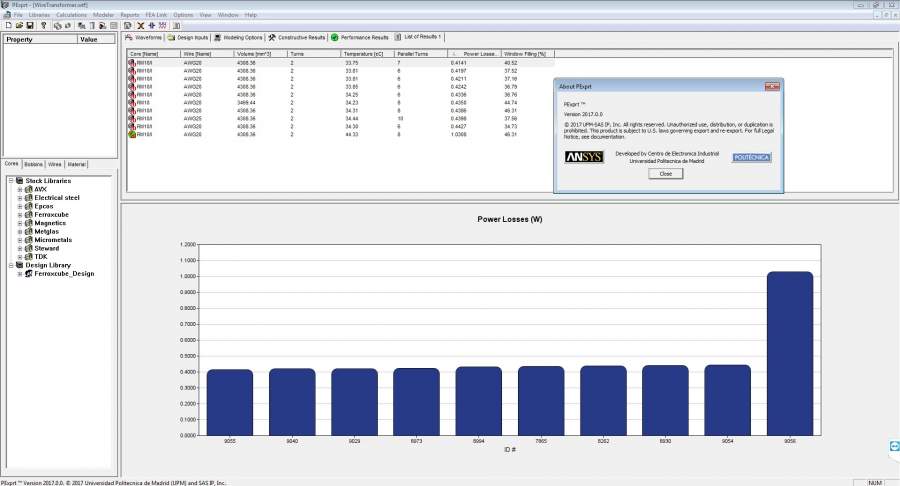The width and height of the screenshot is (900, 486).
Task: Click the red icon on the first result row
Action: pos(132,63)
